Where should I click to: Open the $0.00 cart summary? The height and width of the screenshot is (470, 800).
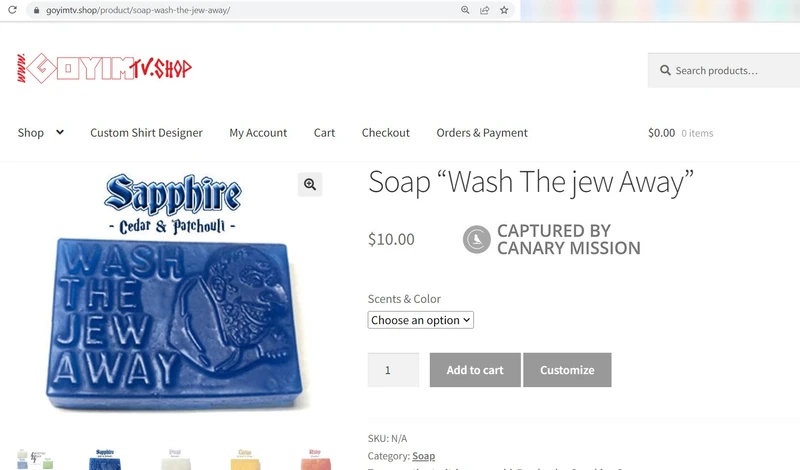(x=680, y=133)
